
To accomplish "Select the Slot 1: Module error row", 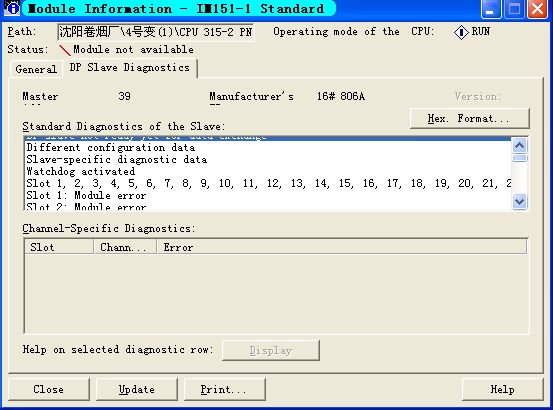I will pyautogui.click(x=268, y=195).
